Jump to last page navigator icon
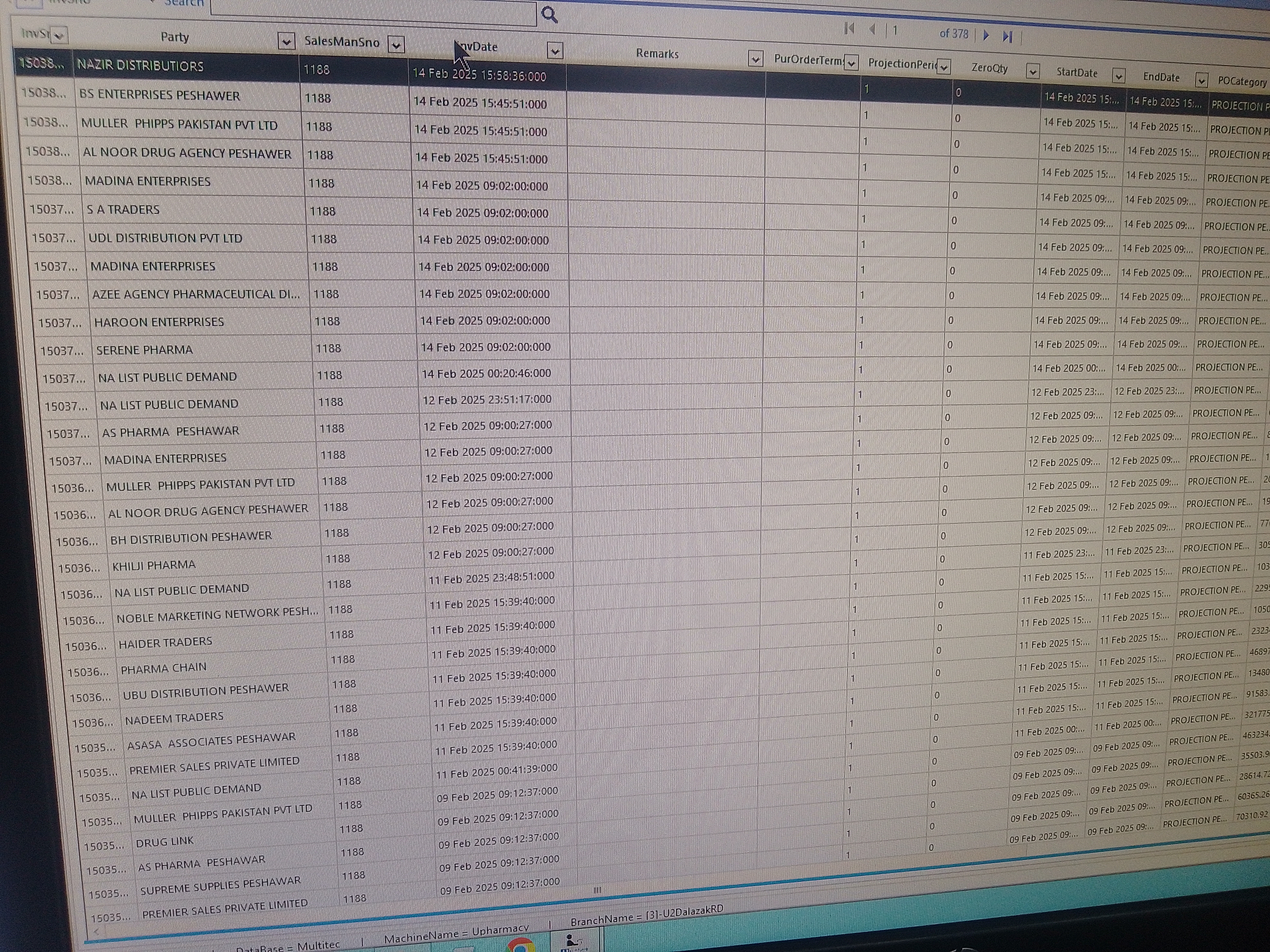This screenshot has height=952, width=1270. tap(1007, 37)
